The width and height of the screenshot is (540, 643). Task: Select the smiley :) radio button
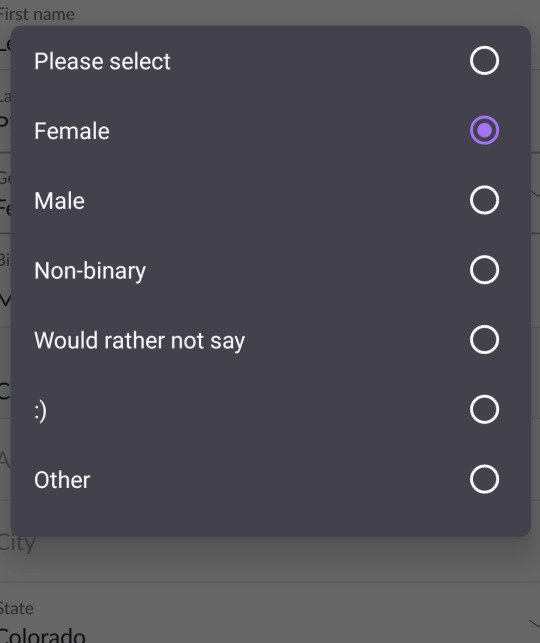point(484,409)
